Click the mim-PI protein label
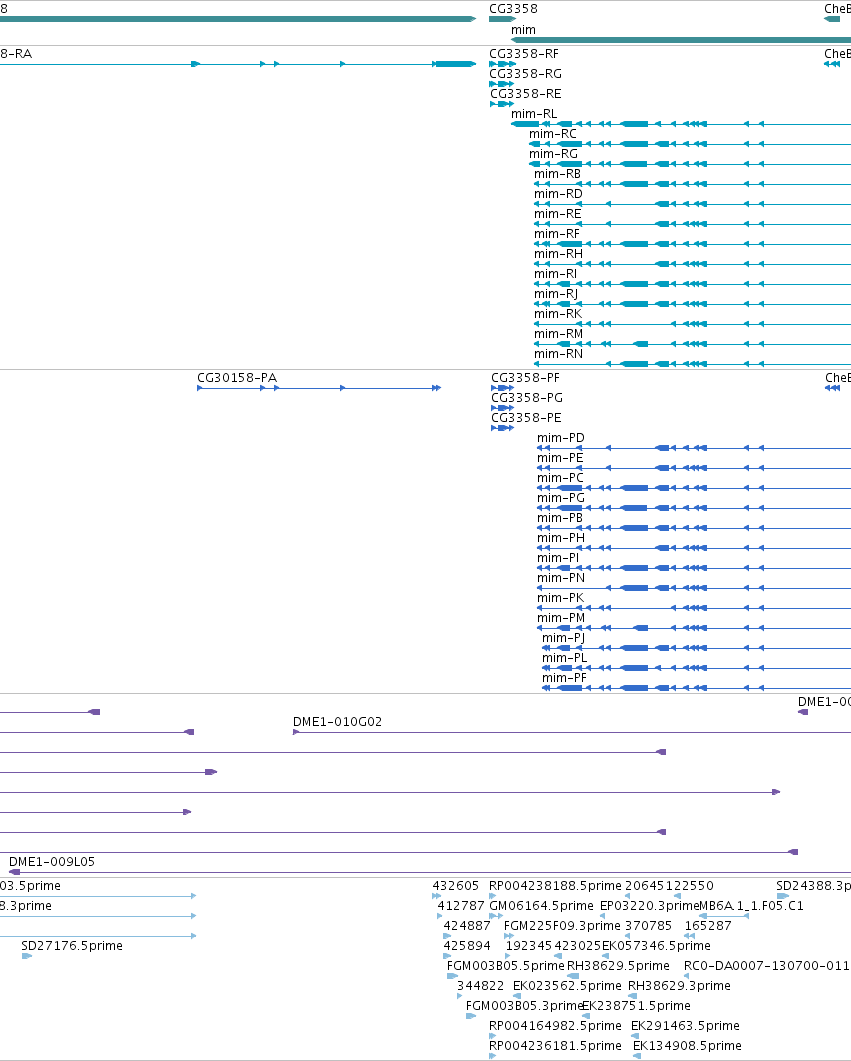The height and width of the screenshot is (1061, 851). [558, 558]
